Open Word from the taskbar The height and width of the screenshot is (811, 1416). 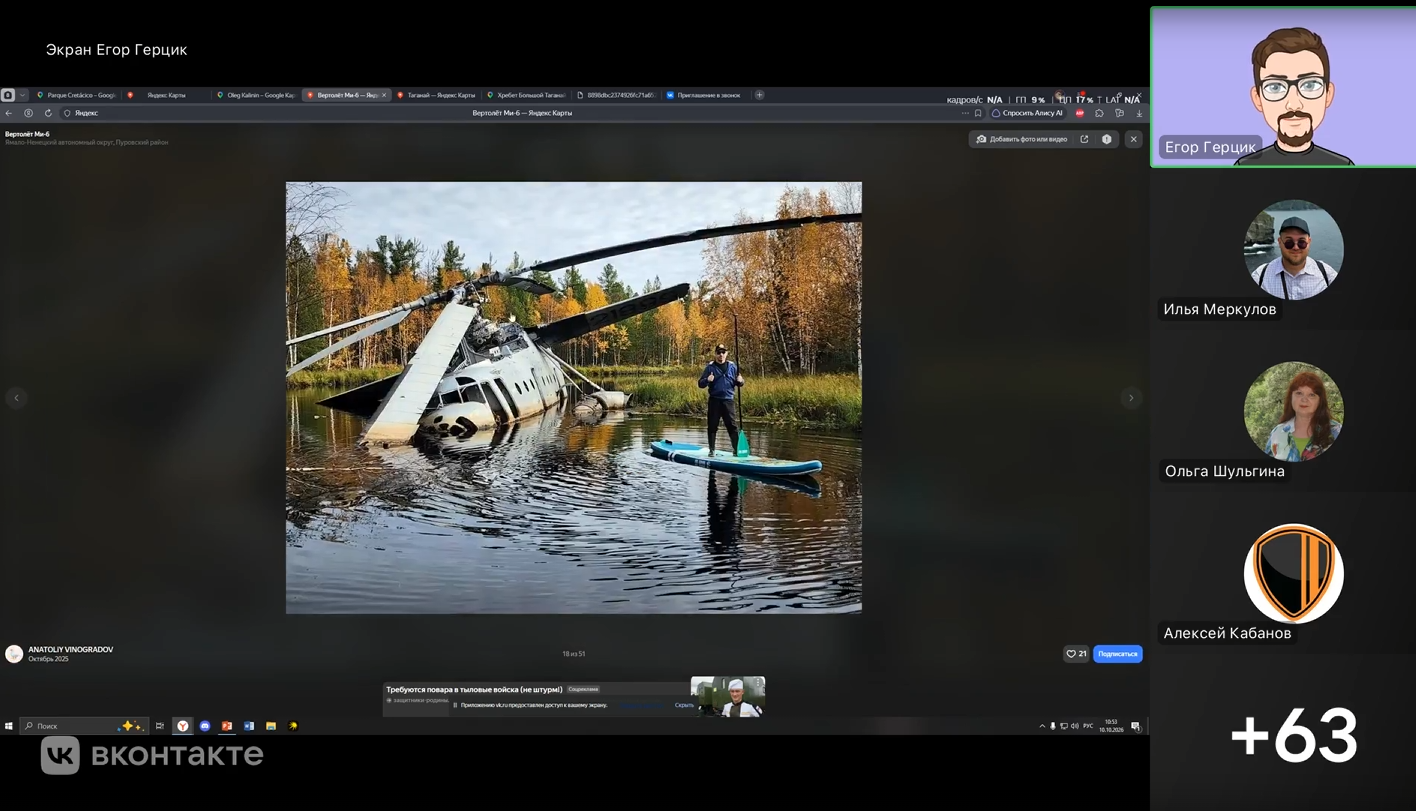click(249, 726)
